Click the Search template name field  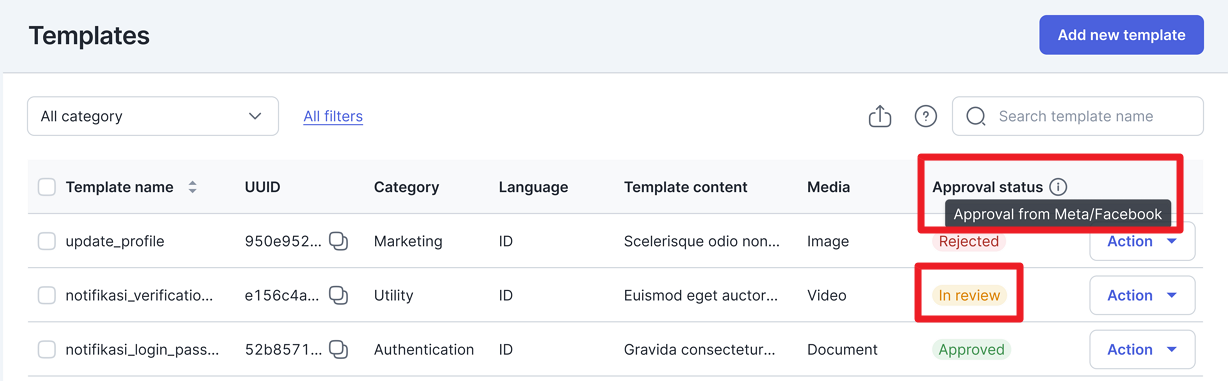coord(1078,116)
